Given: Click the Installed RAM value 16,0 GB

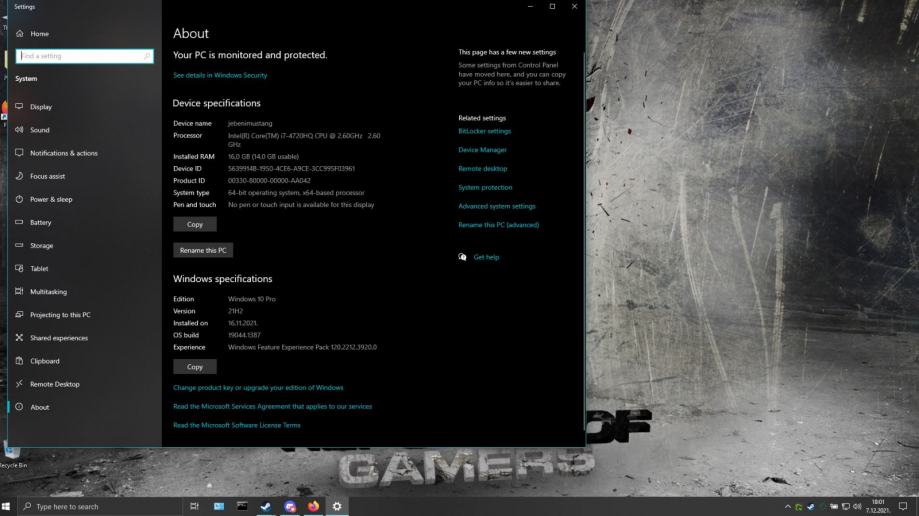Looking at the screenshot, I should coord(263,157).
